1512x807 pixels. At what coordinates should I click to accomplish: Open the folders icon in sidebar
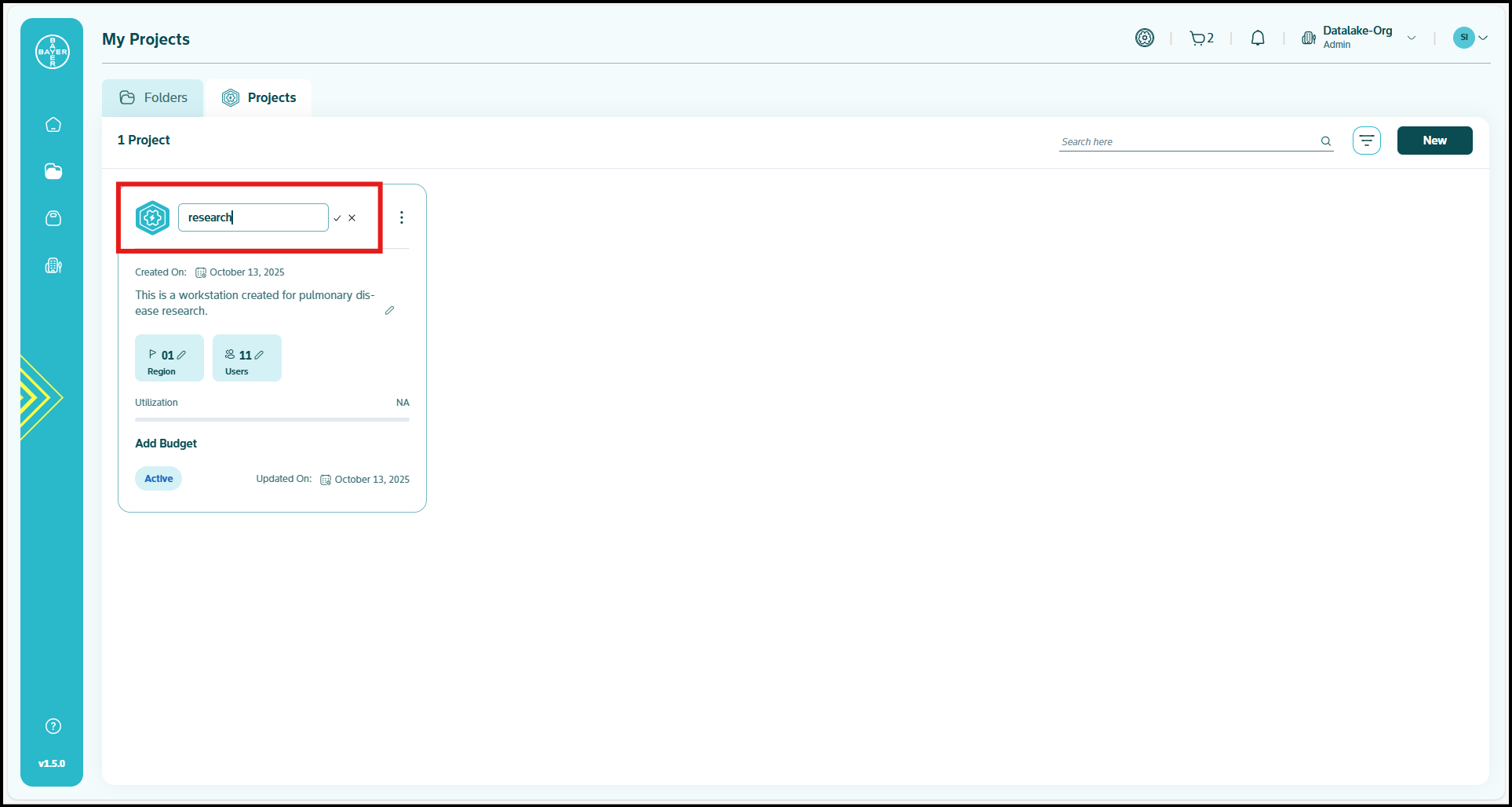pyautogui.click(x=53, y=171)
